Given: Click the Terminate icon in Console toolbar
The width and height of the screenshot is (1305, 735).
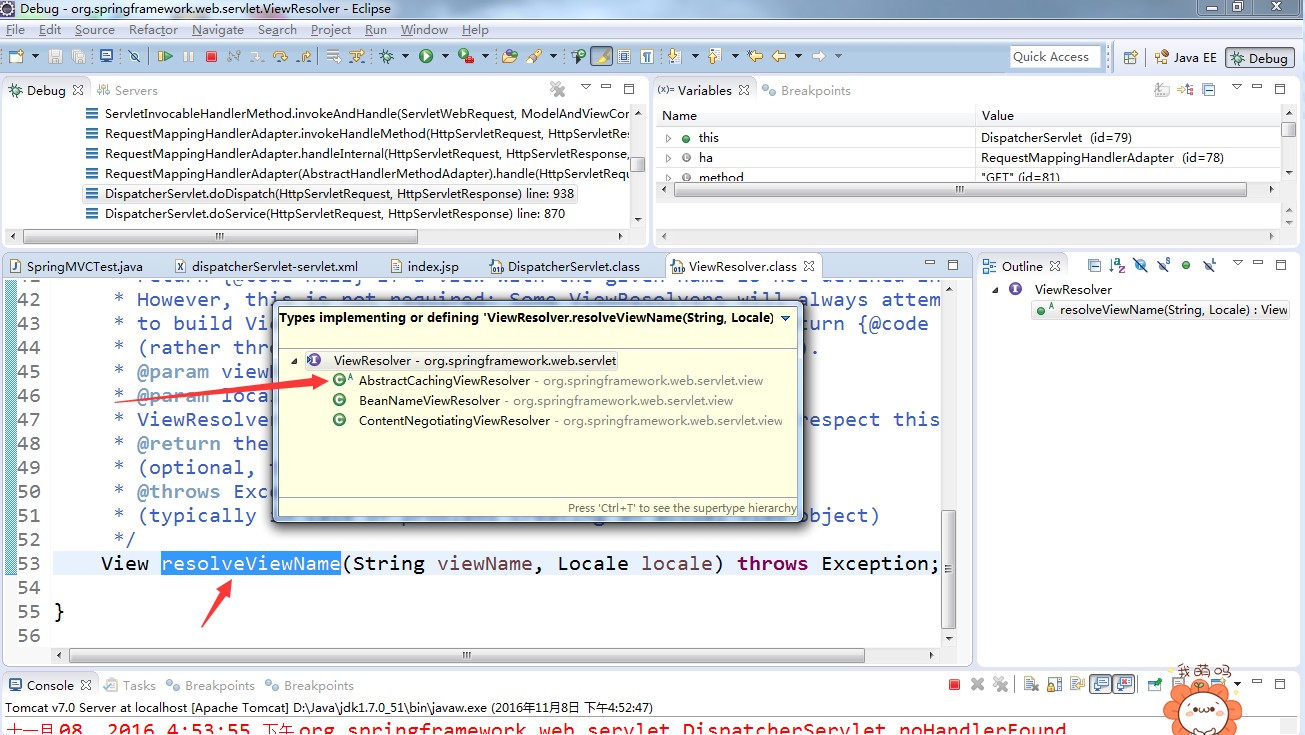Looking at the screenshot, I should tap(954, 685).
